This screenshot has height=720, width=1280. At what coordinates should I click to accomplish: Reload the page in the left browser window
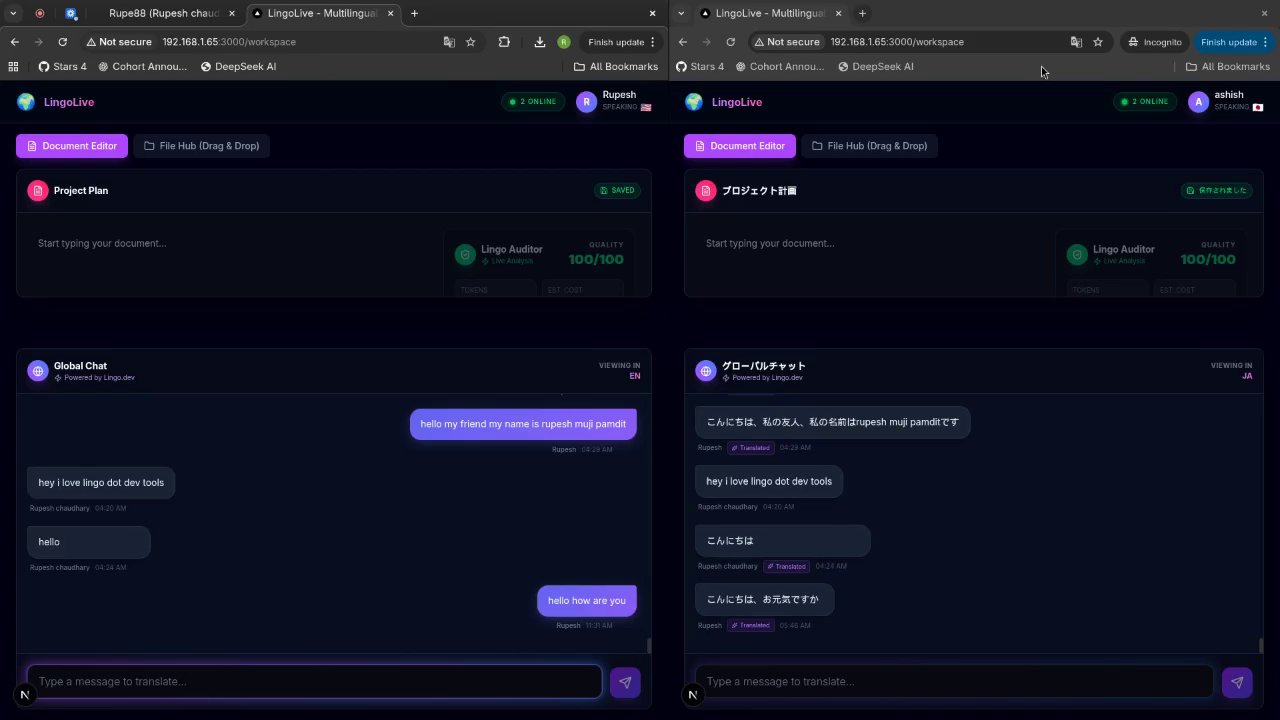pyautogui.click(x=63, y=42)
